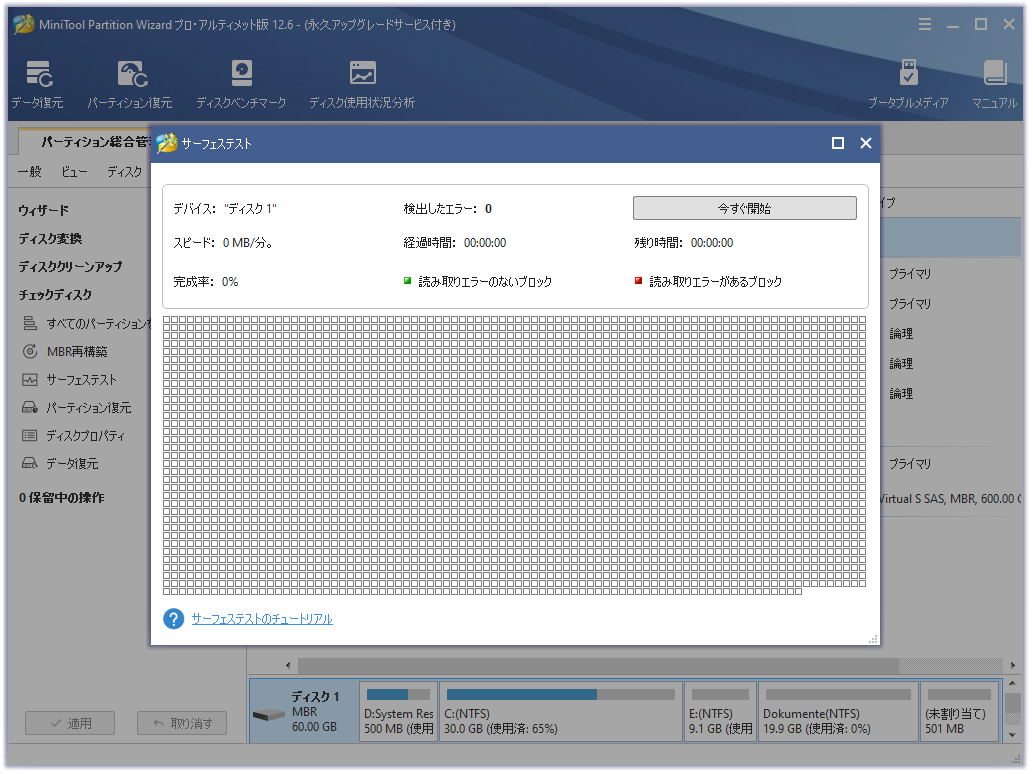1033x774 pixels.
Task: Open パーティション復元 from the top toolbar
Action: point(130,84)
